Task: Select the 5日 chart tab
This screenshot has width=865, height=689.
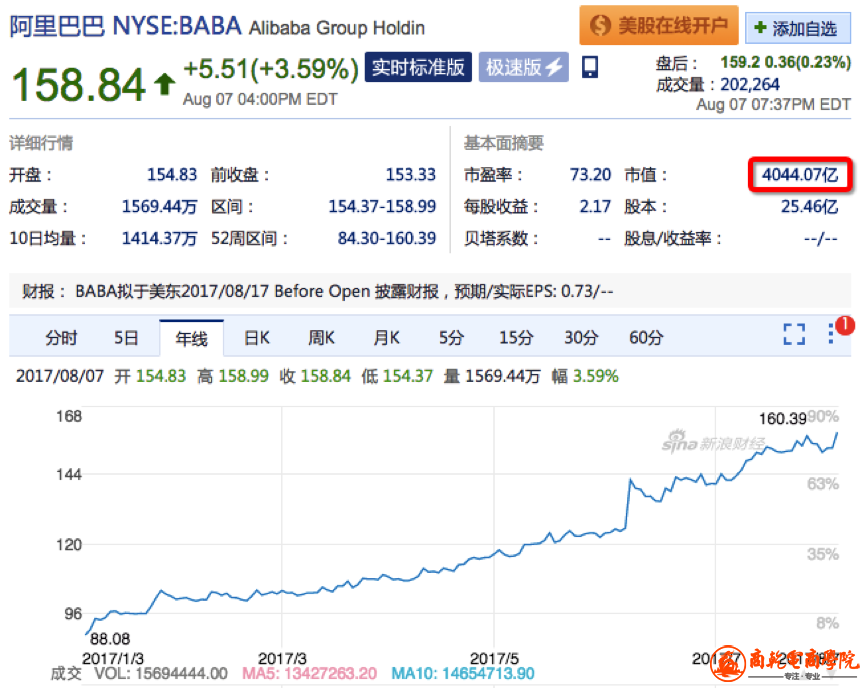Action: point(126,338)
